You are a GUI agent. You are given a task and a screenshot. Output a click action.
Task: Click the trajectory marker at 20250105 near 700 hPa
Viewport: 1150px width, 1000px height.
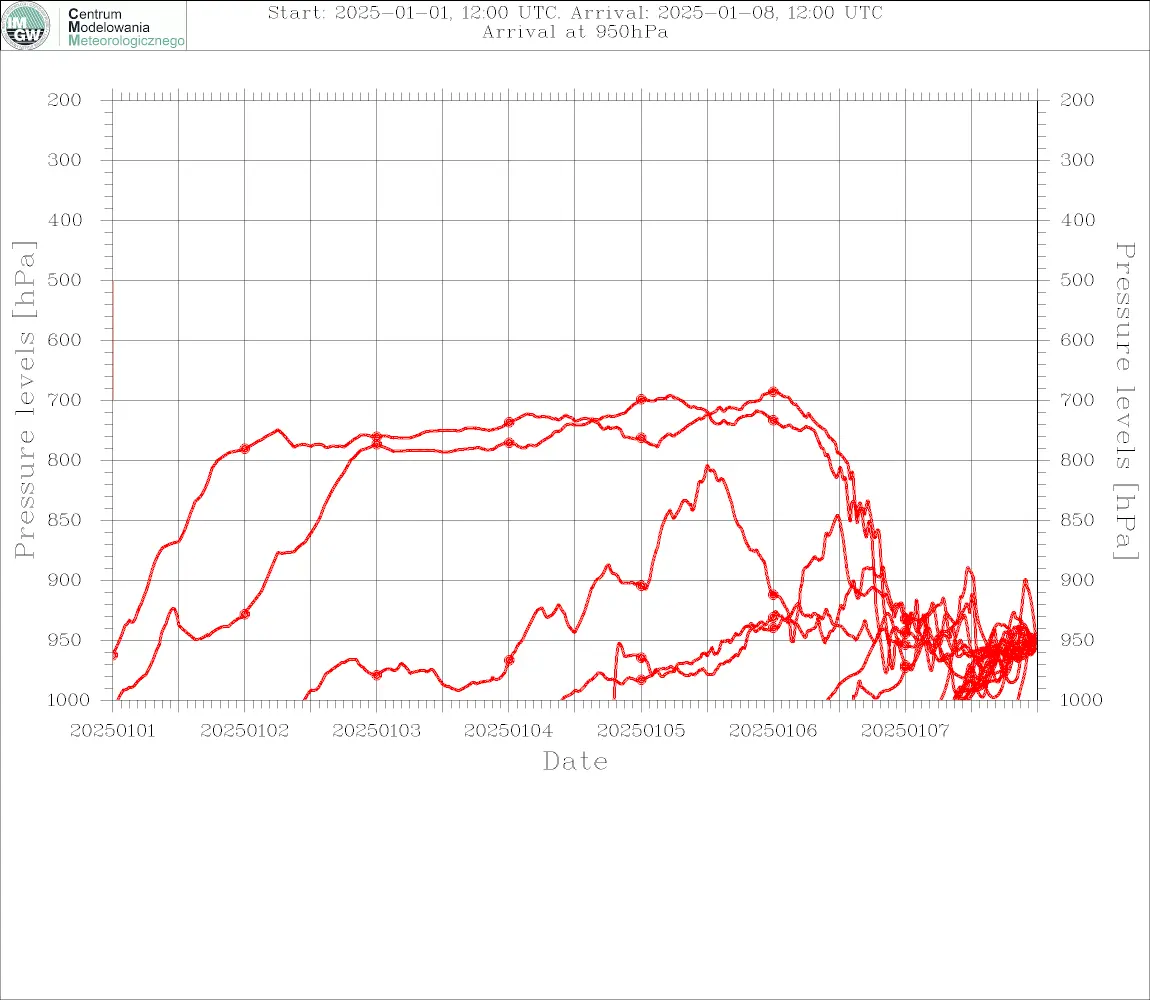pyautogui.click(x=642, y=399)
